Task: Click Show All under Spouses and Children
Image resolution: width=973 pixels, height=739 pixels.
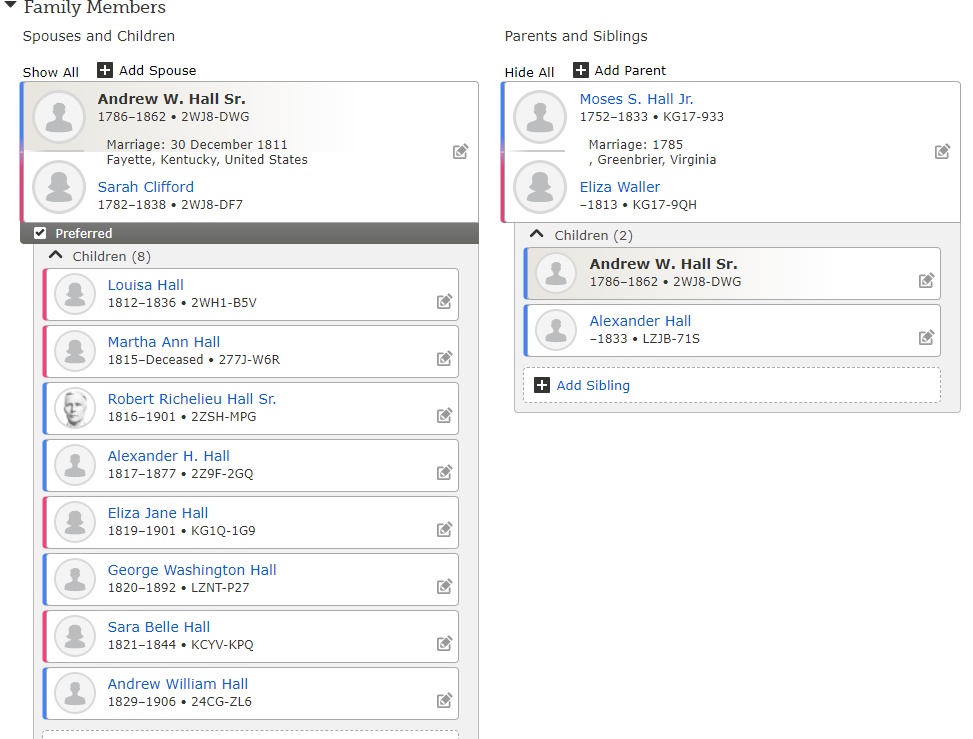Action: tap(50, 72)
